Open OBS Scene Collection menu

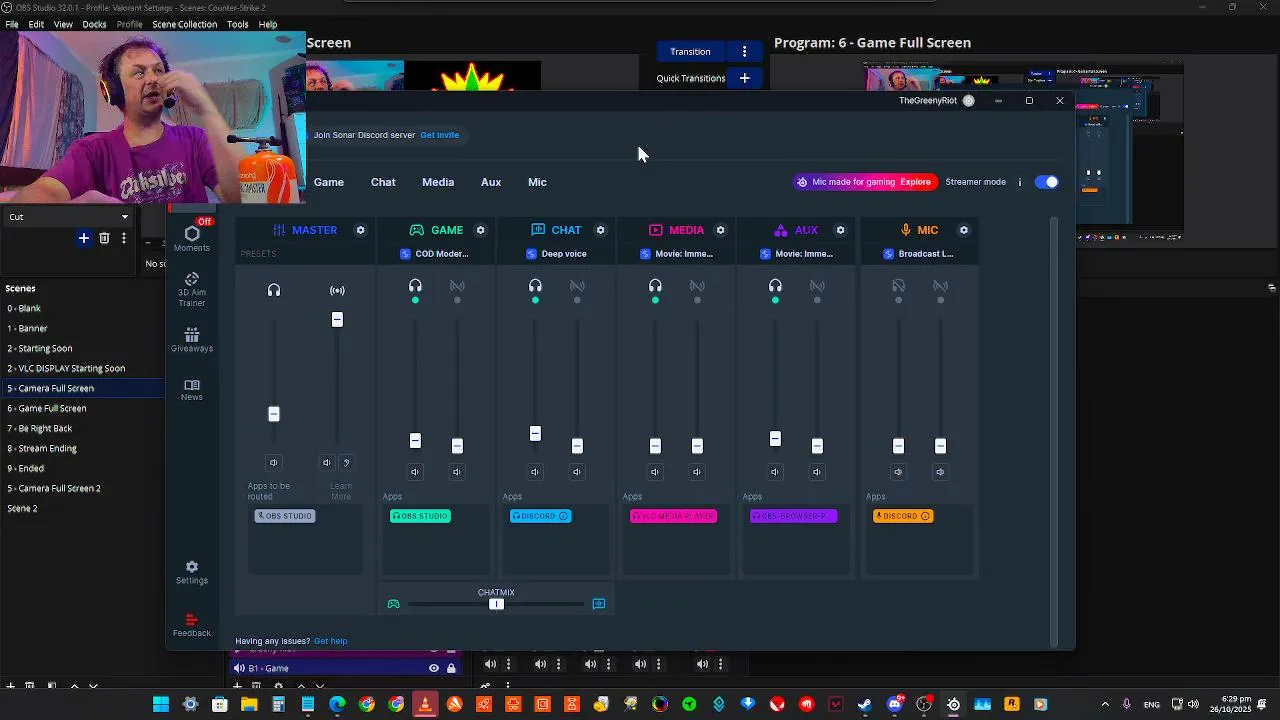click(x=184, y=24)
